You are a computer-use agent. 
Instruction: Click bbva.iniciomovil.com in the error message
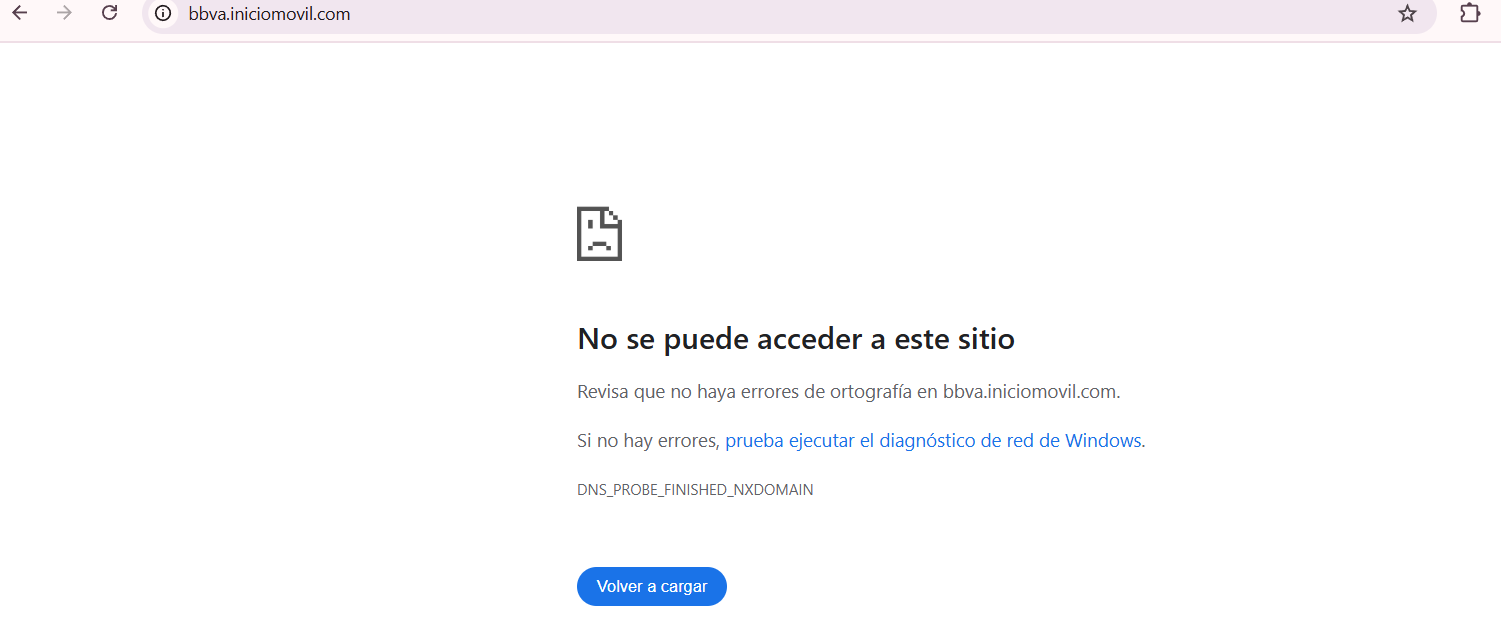(x=1029, y=392)
